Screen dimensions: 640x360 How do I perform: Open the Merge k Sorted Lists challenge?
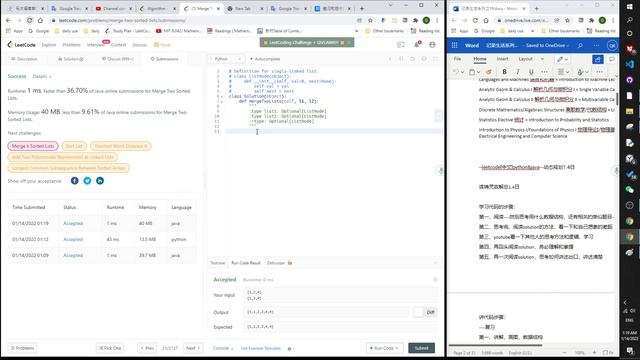[33, 146]
